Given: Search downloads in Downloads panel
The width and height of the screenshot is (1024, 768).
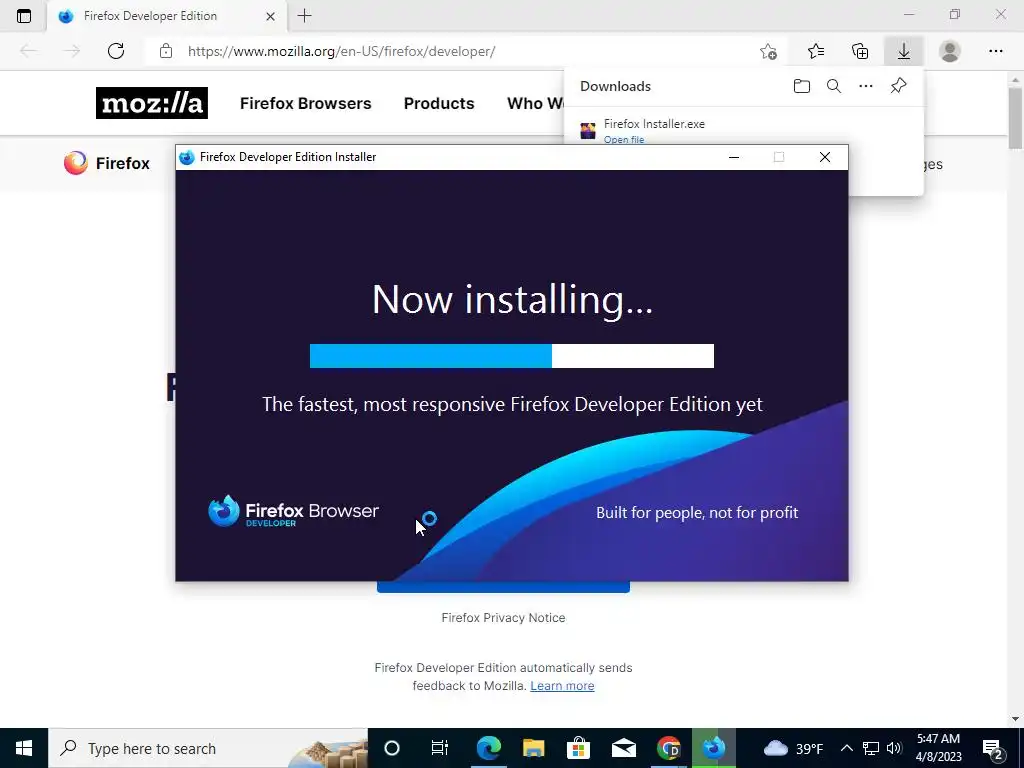Looking at the screenshot, I should [x=834, y=86].
